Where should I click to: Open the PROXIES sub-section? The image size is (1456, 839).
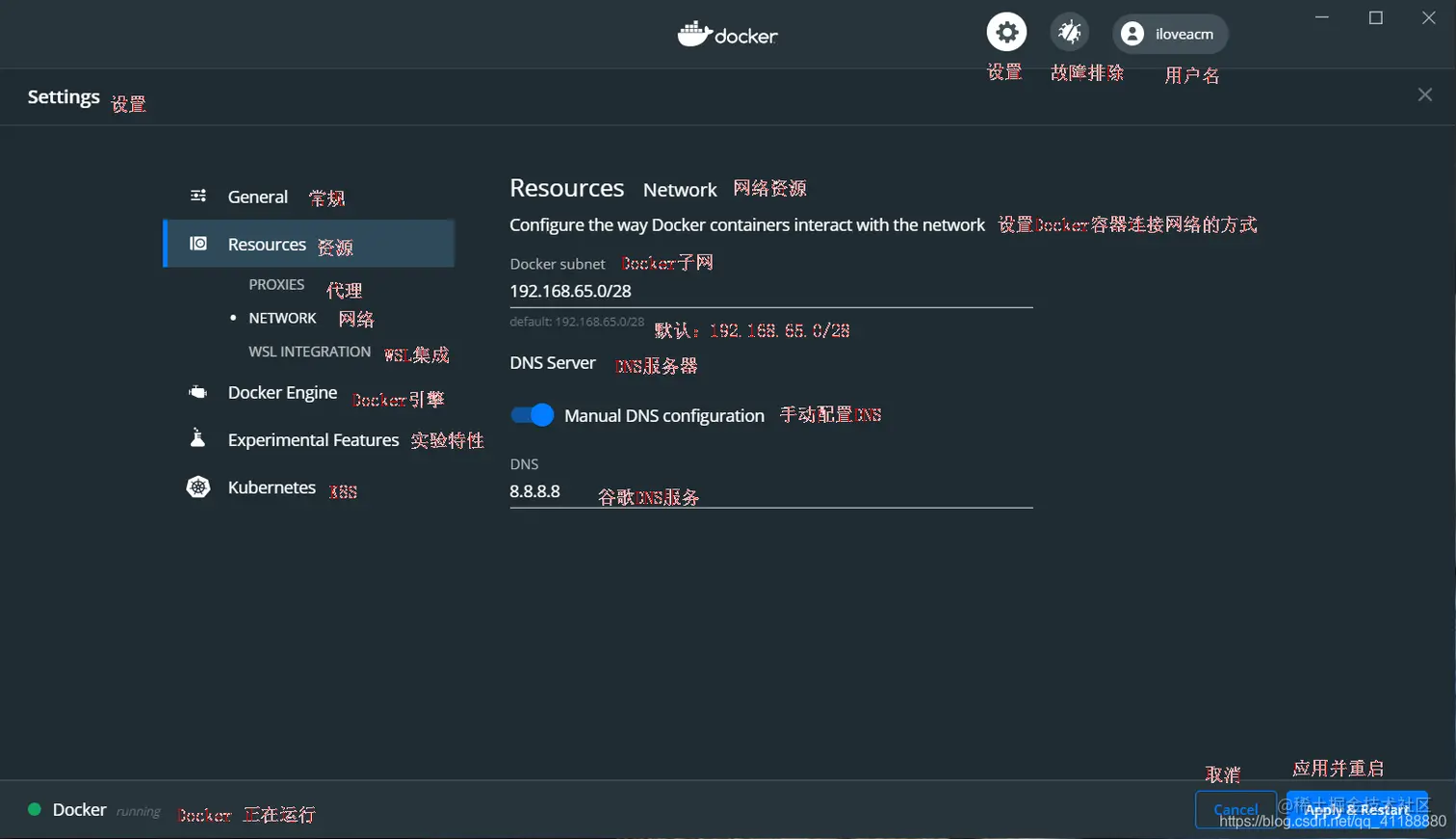click(x=276, y=284)
